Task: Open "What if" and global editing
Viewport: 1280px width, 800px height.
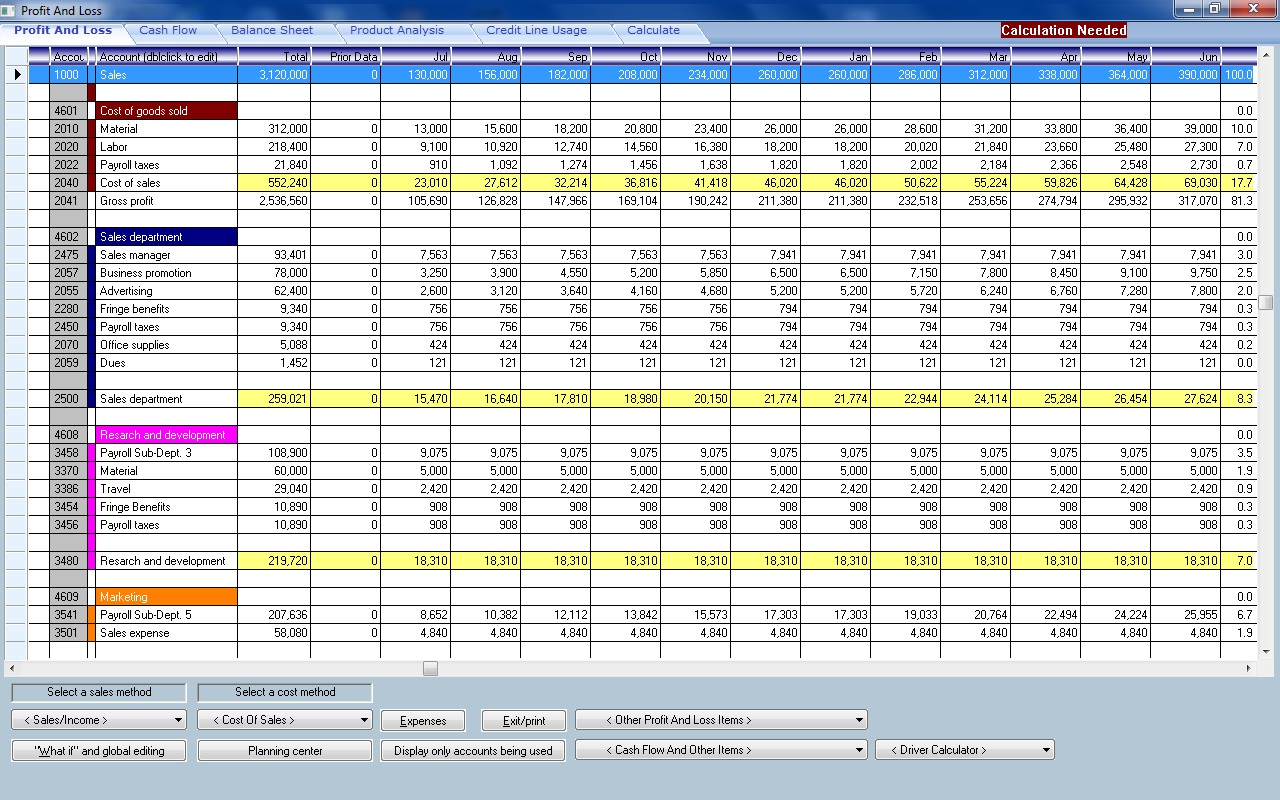Action: pos(98,749)
